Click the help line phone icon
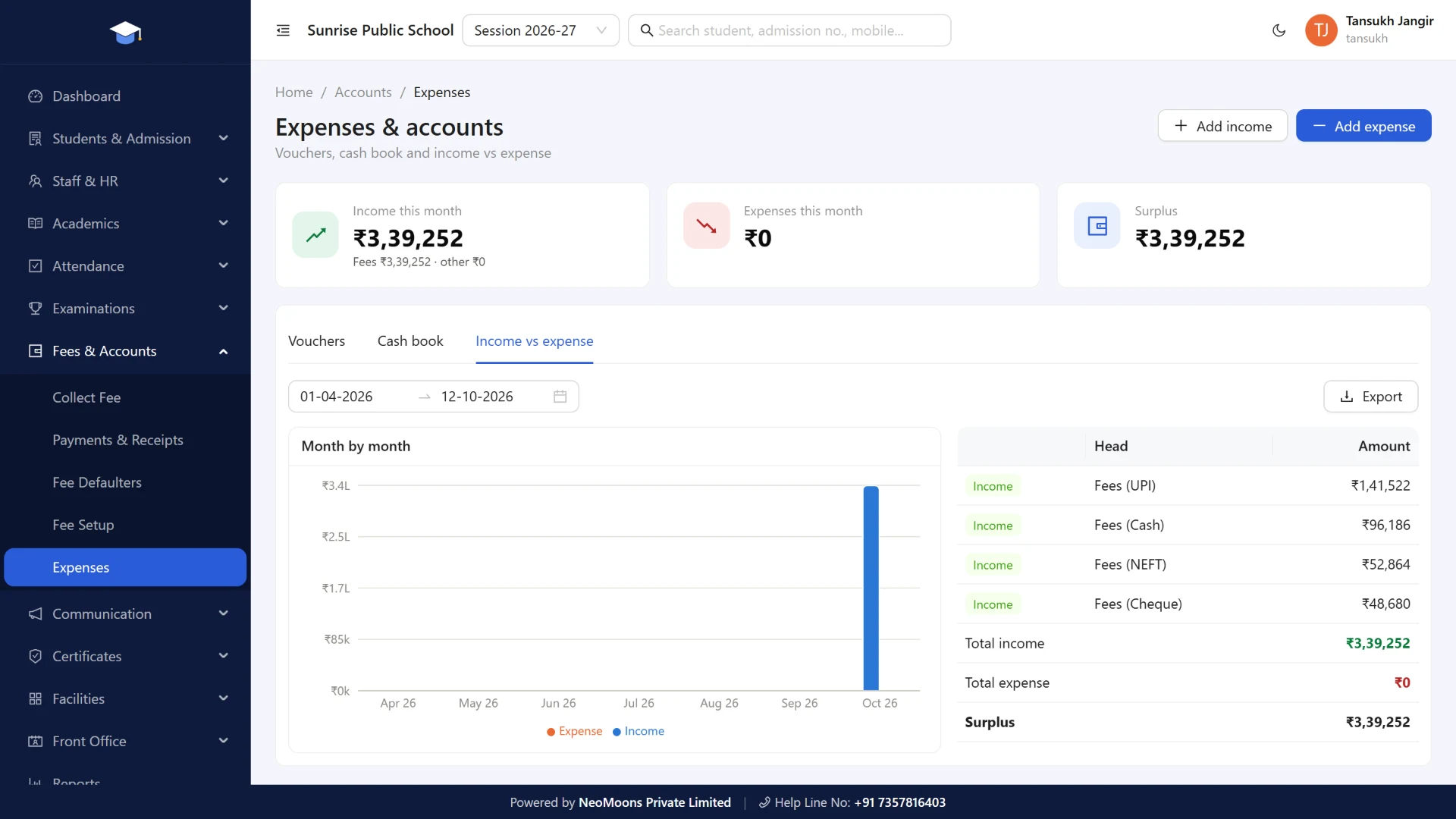This screenshot has height=819, width=1456. coord(764,802)
